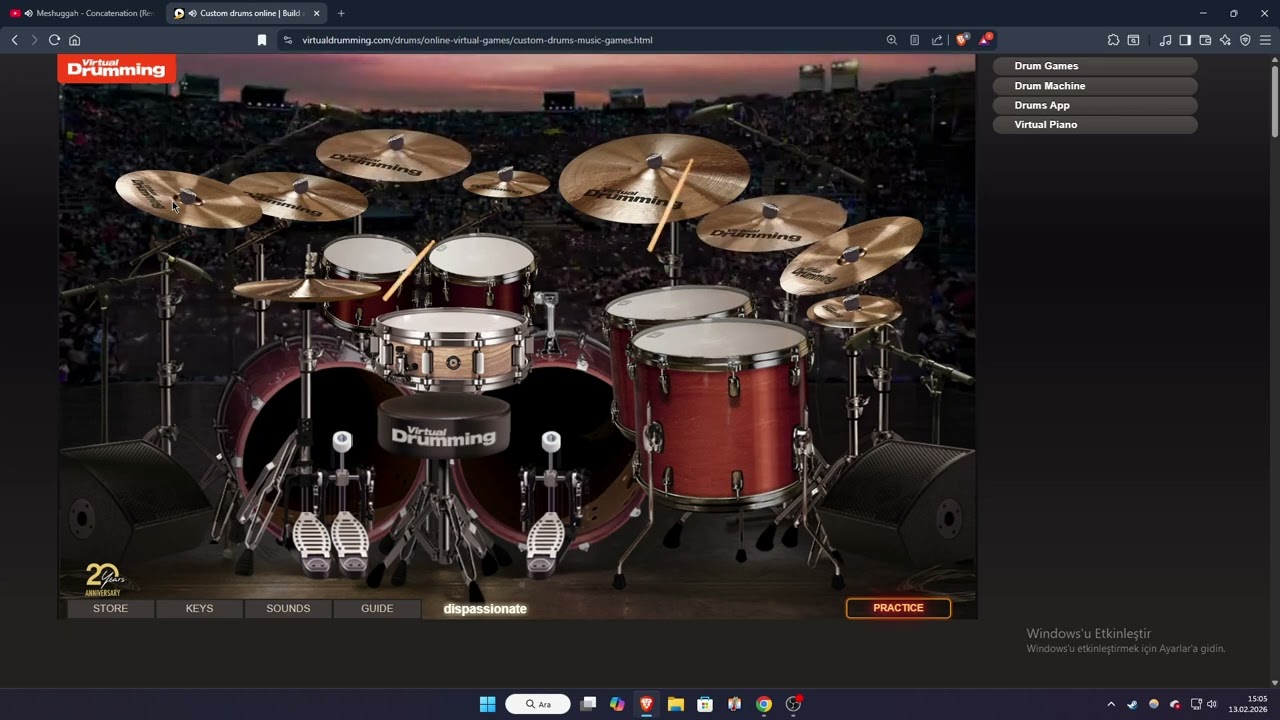Open OBS Studio from taskbar
The width and height of the screenshot is (1280, 720).
[793, 704]
